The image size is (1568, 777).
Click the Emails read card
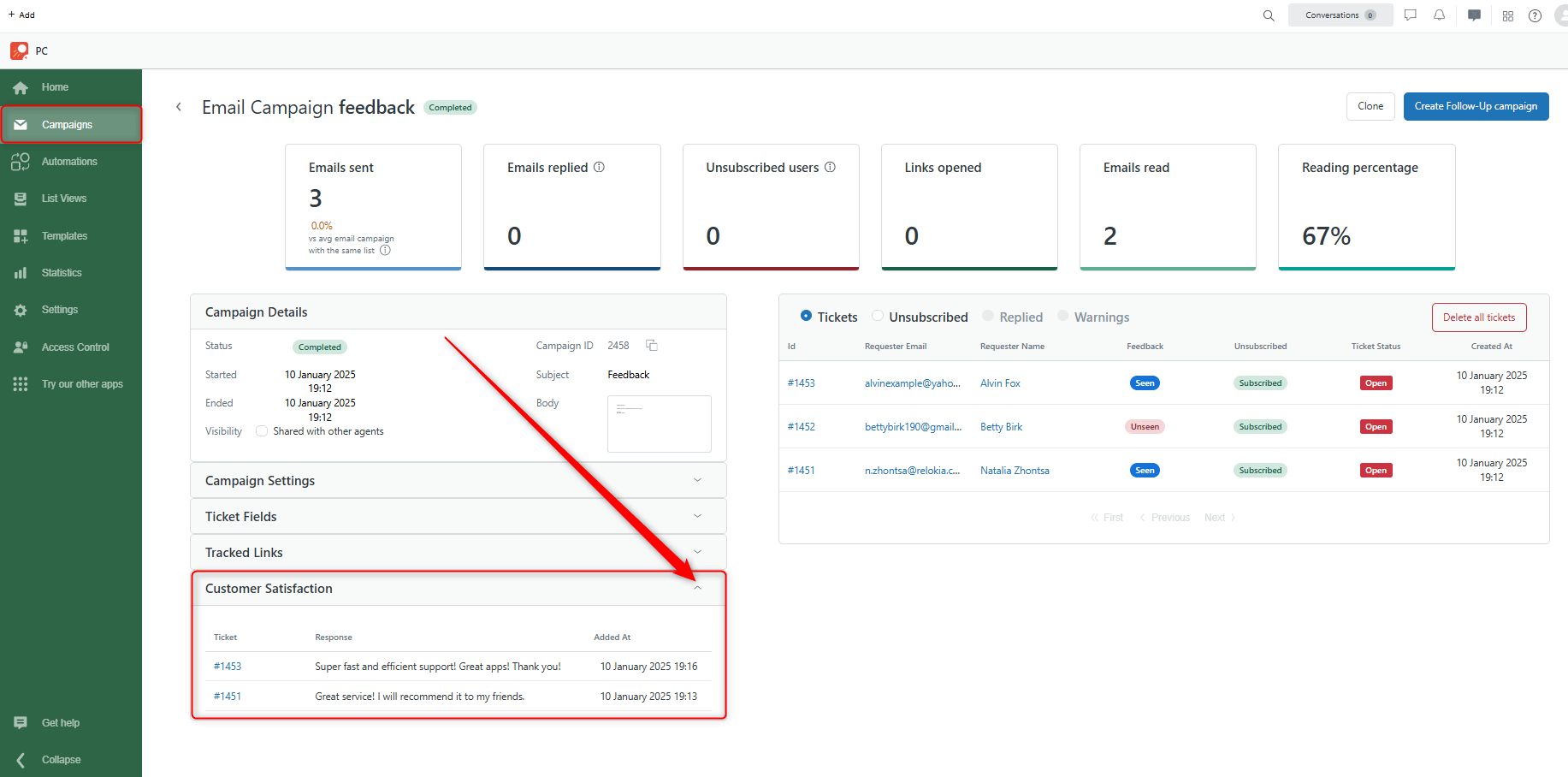(x=1168, y=207)
